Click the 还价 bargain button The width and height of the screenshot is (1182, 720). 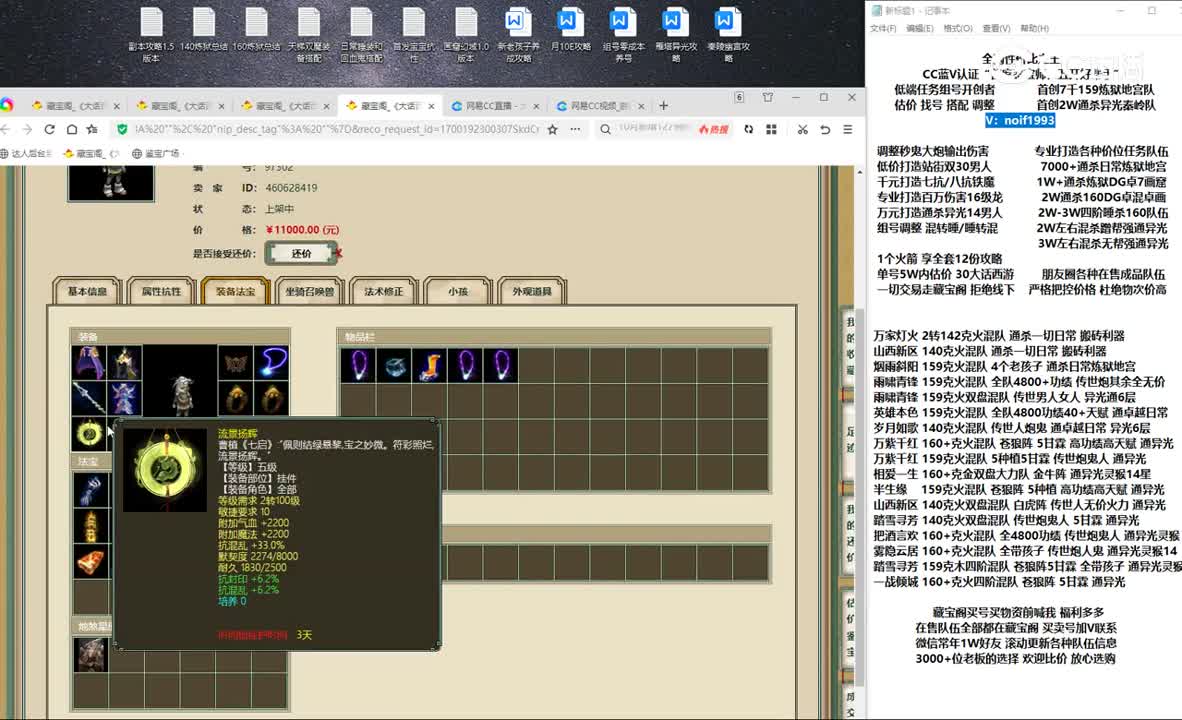[301, 254]
